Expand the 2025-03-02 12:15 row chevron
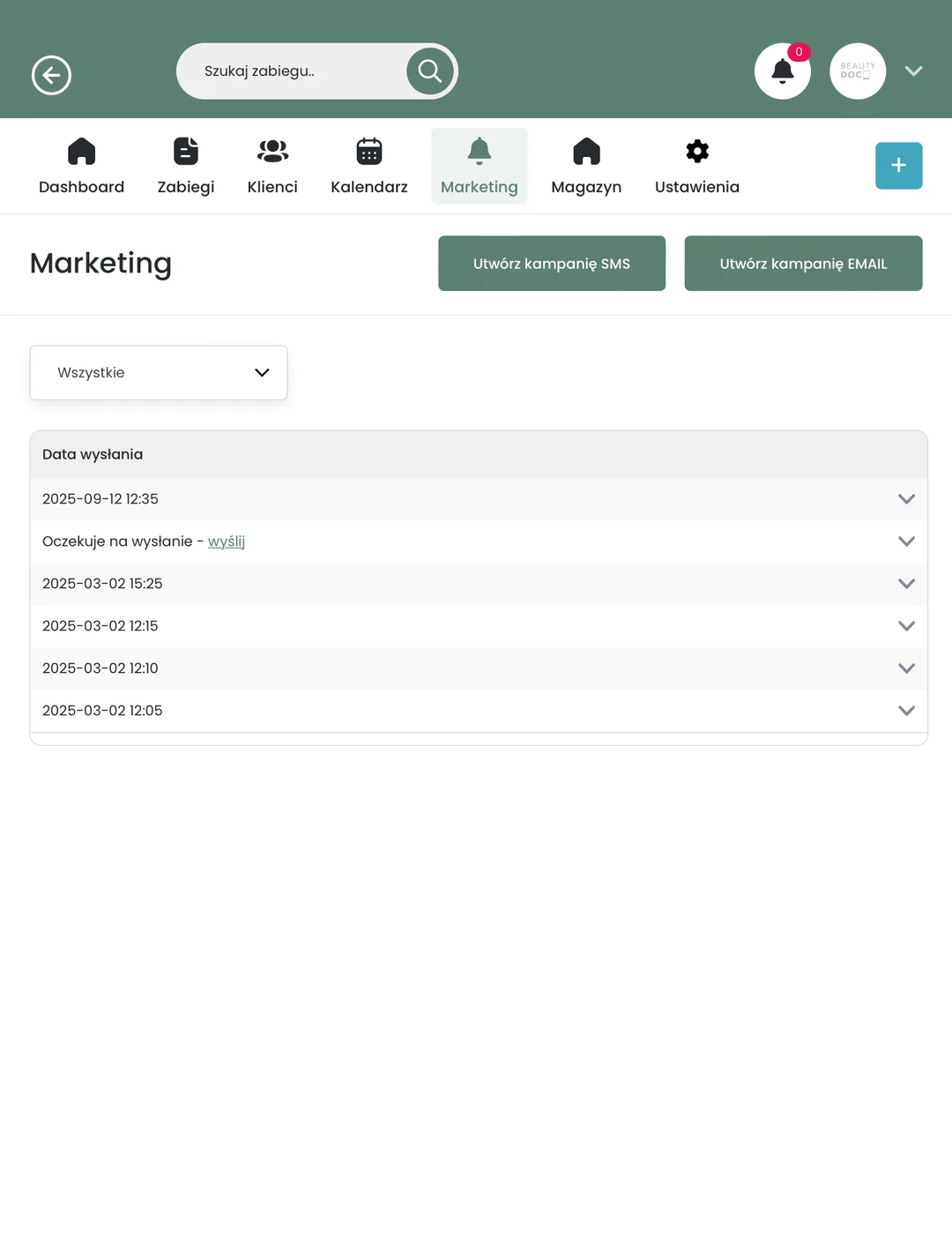Image resolution: width=952 pixels, height=1247 pixels. pos(906,626)
